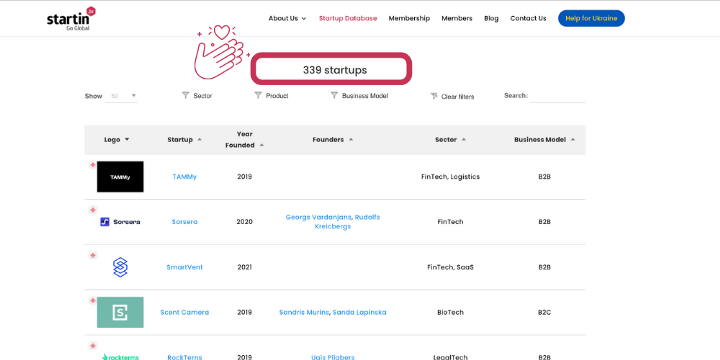
Task: Select the B2C business model cell
Action: pyautogui.click(x=544, y=312)
